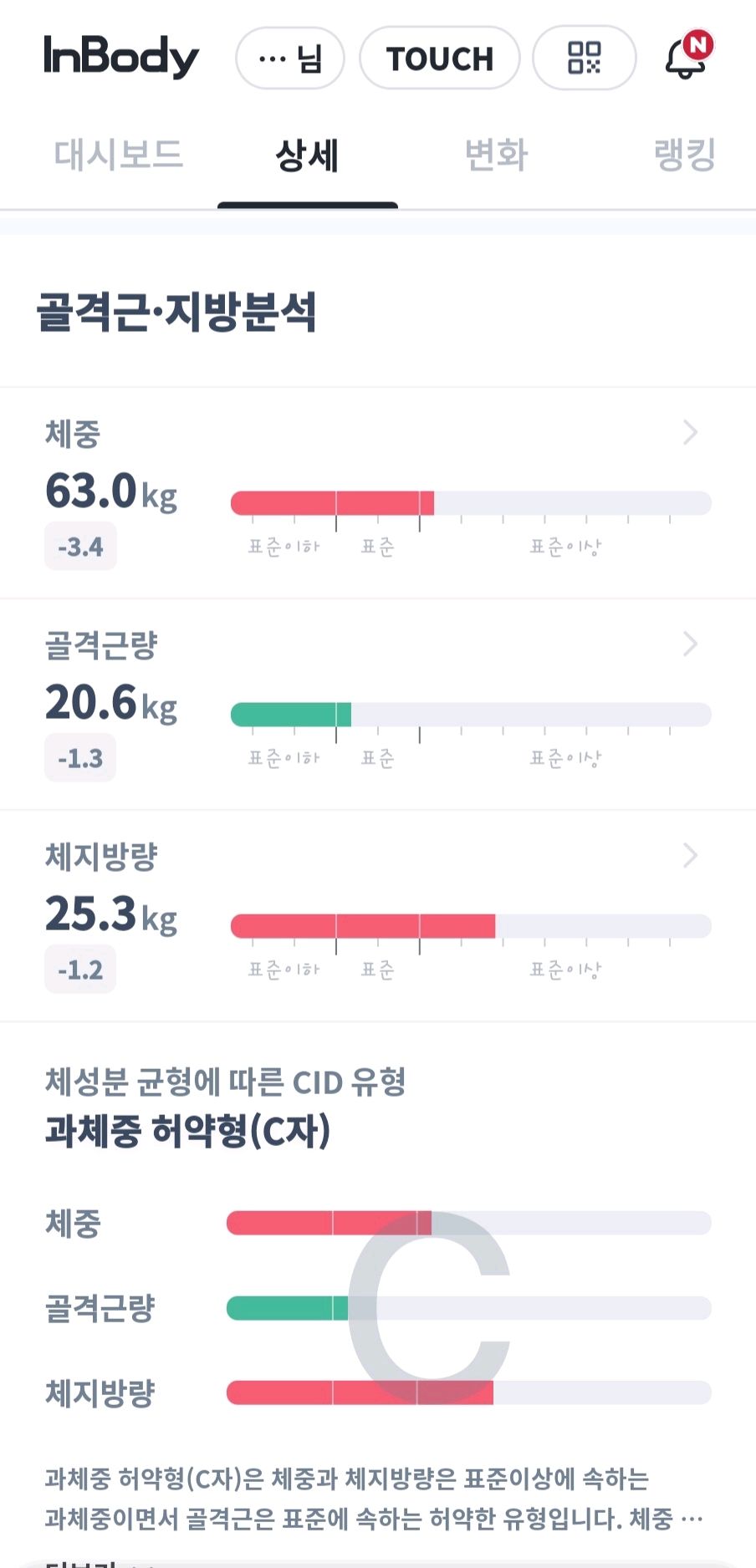Tap the 과체중 허약형(C자) heading
Image resolution: width=756 pixels, height=1568 pixels.
click(187, 1131)
